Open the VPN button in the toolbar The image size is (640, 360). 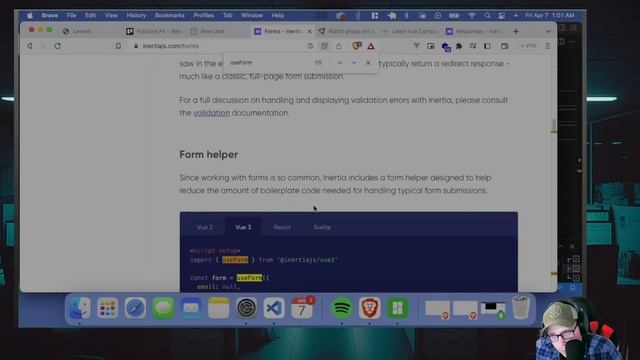coord(529,46)
